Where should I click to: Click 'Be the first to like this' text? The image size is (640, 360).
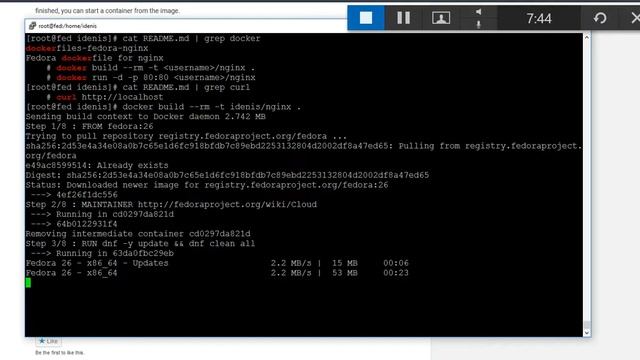pyautogui.click(x=60, y=353)
